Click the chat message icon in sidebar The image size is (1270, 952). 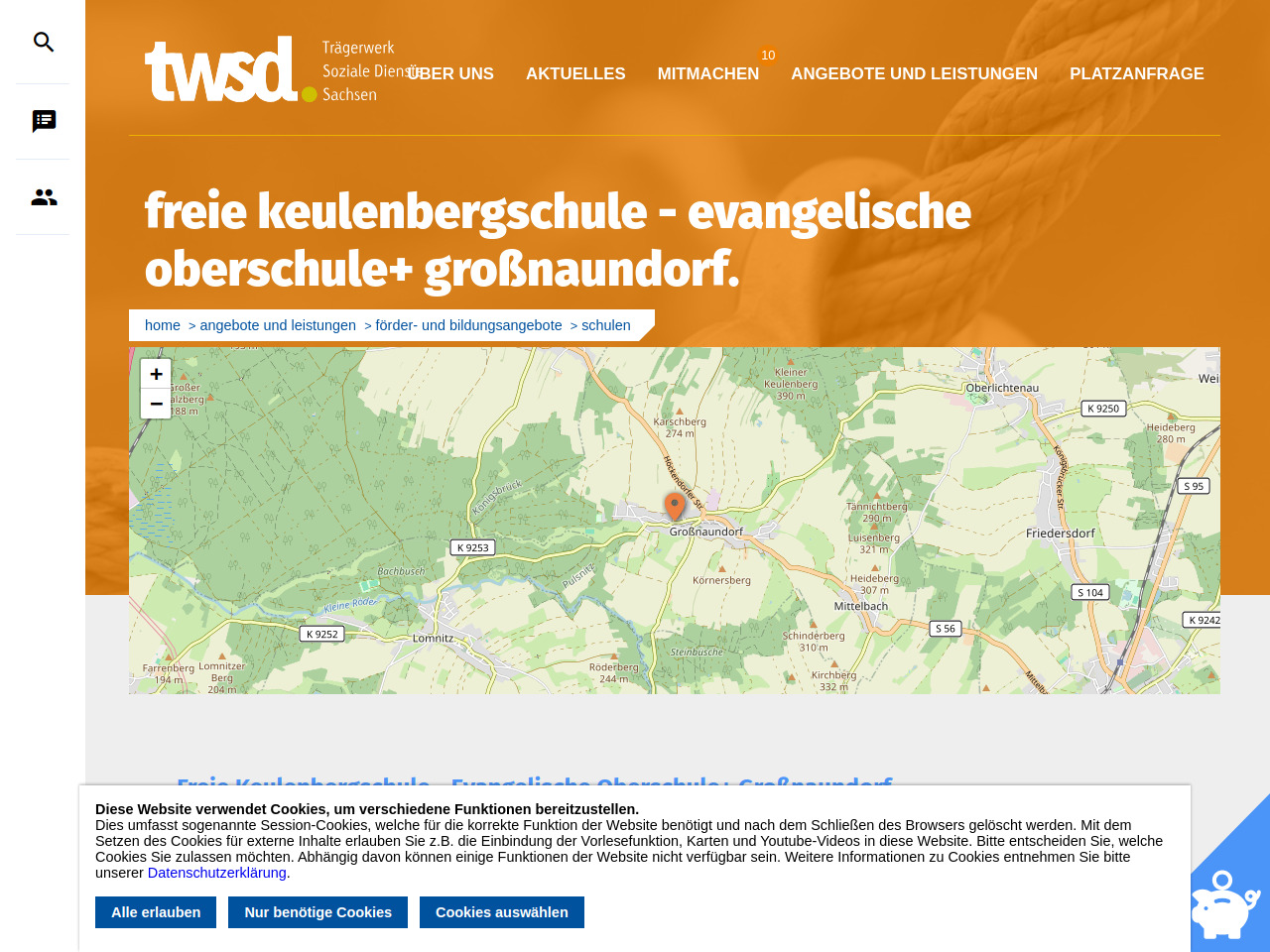click(x=44, y=121)
